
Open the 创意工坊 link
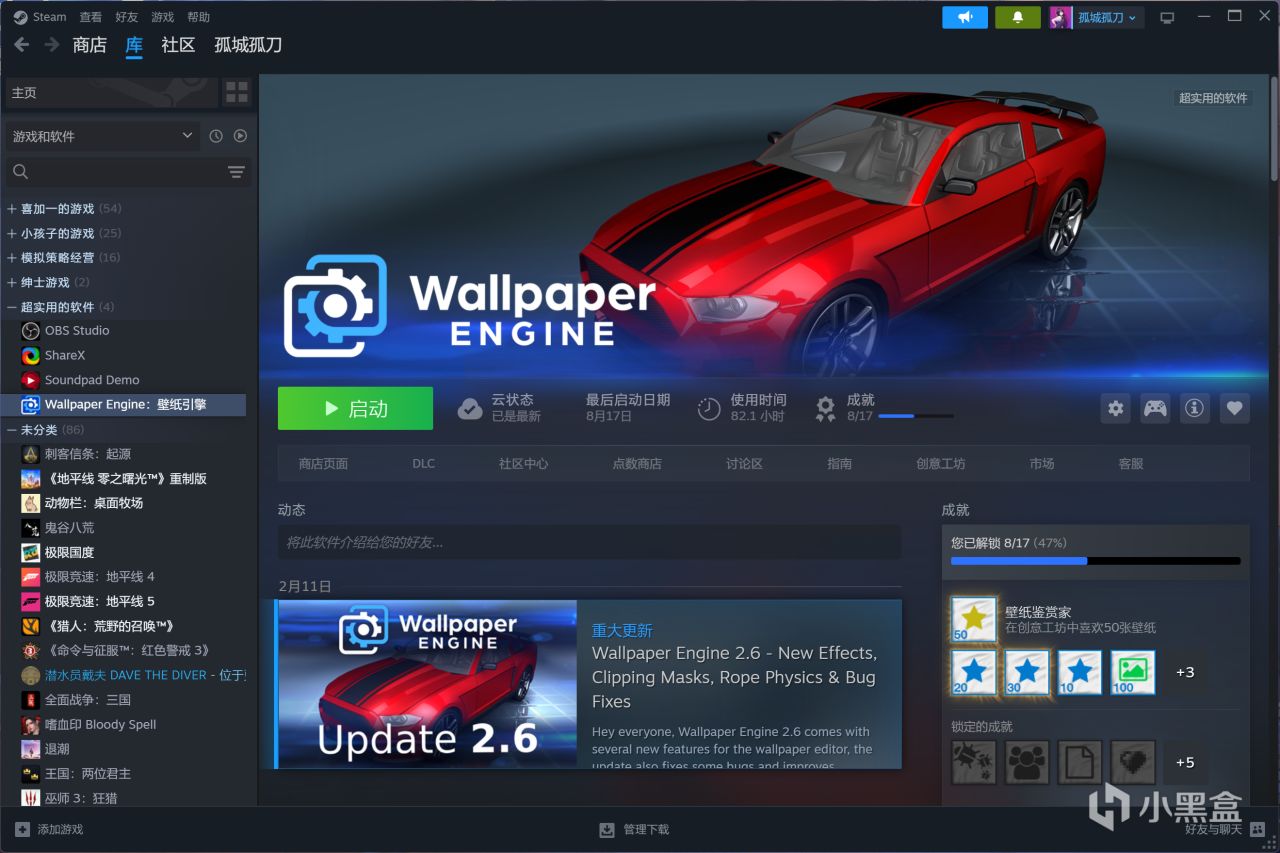coord(941,464)
